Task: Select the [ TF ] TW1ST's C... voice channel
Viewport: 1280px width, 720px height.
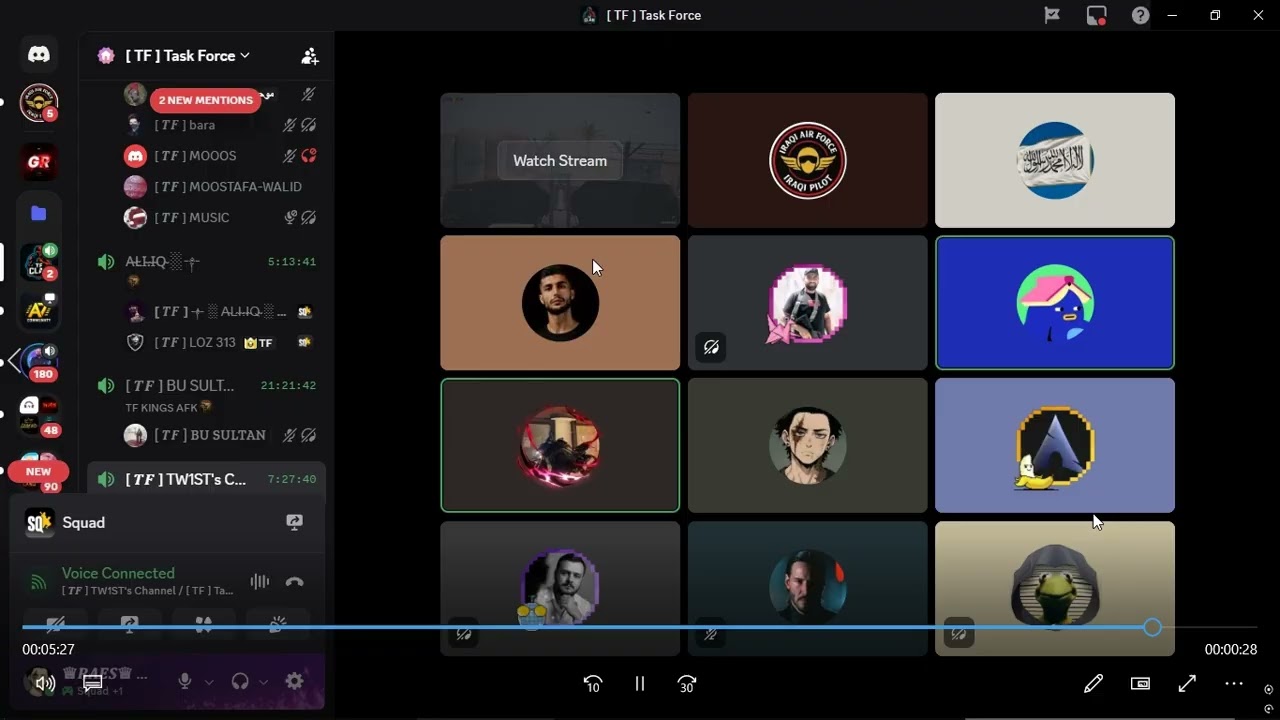Action: (207, 479)
